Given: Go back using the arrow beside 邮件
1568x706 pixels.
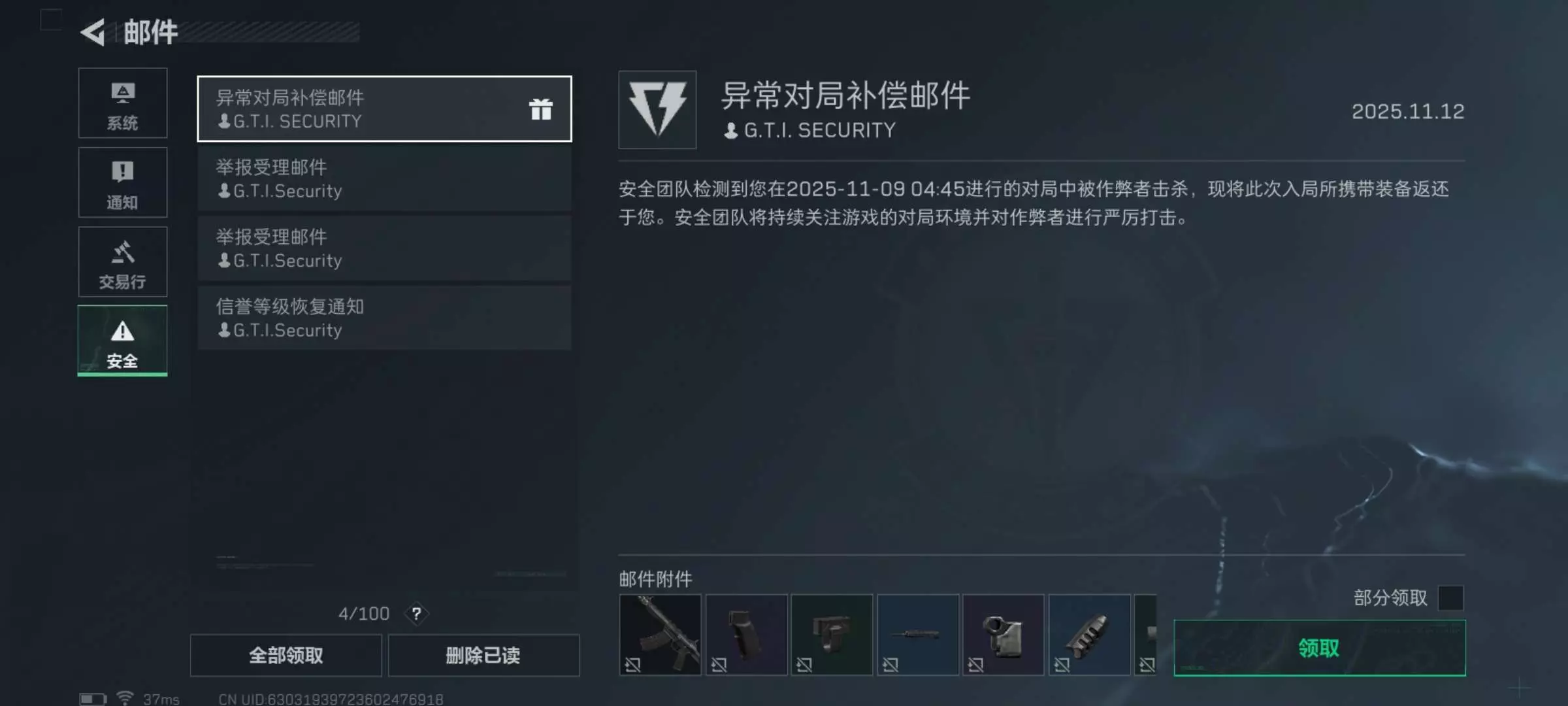Looking at the screenshot, I should tap(93, 32).
